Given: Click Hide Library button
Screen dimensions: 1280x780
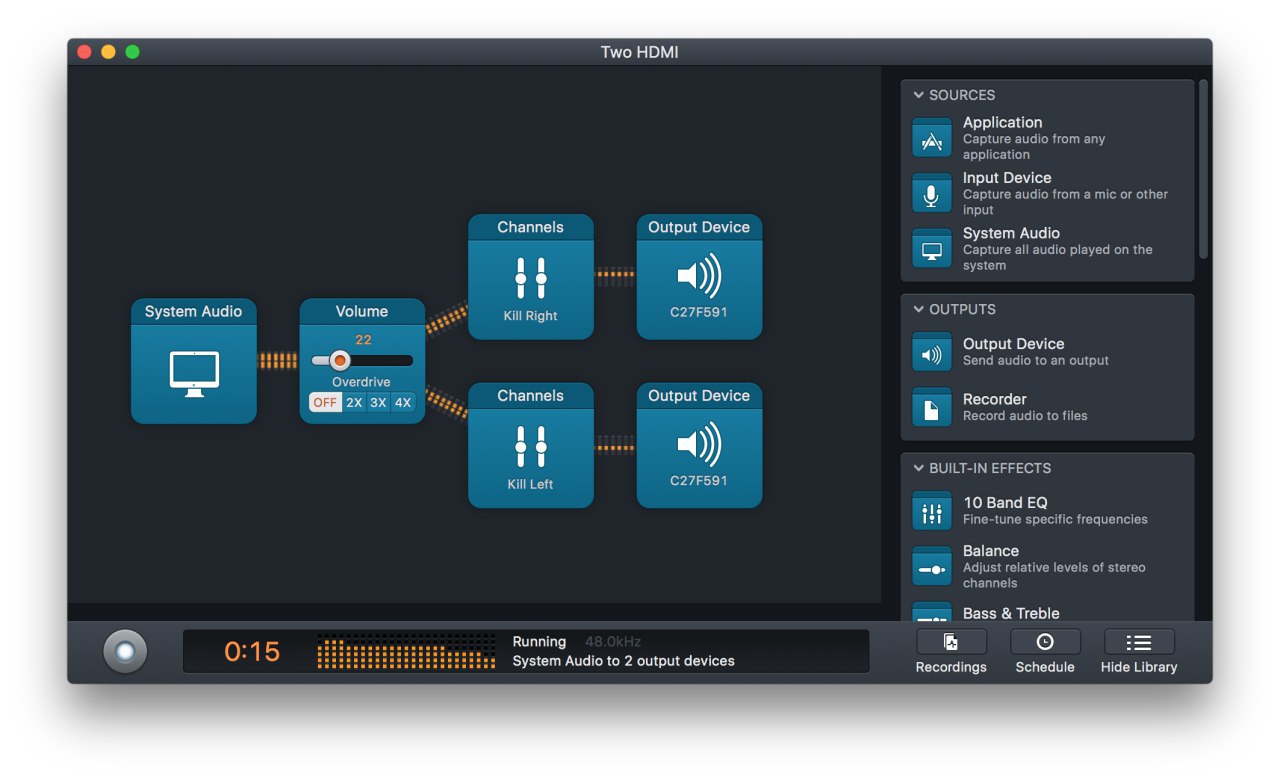Looking at the screenshot, I should [1139, 642].
